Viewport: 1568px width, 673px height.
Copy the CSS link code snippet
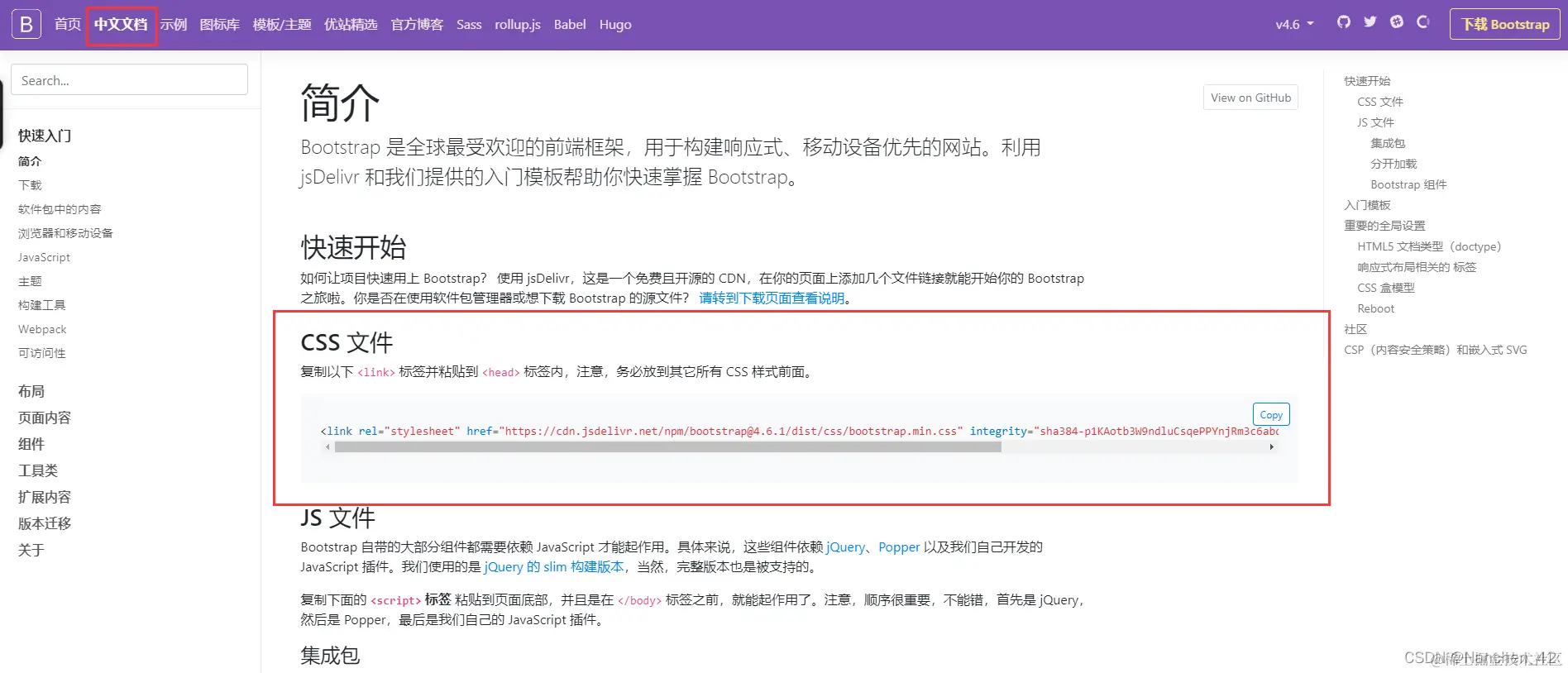[x=1271, y=414]
